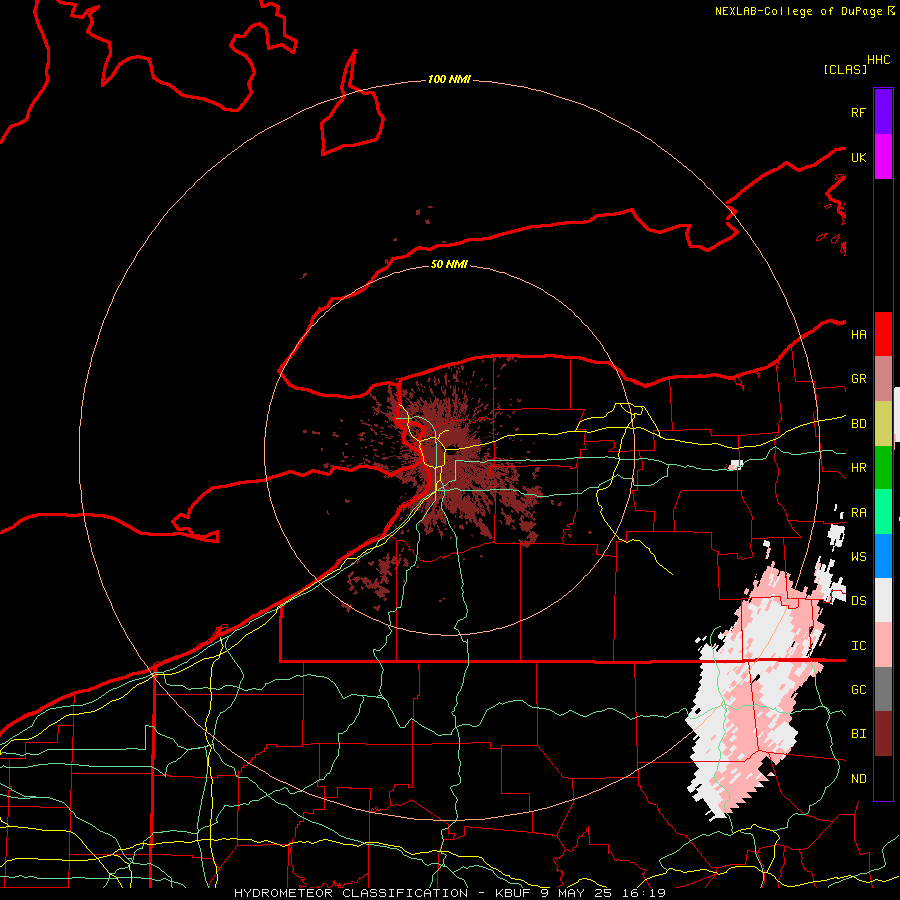
Task: Click the dusty pink GR color swatch
Action: coord(883,379)
